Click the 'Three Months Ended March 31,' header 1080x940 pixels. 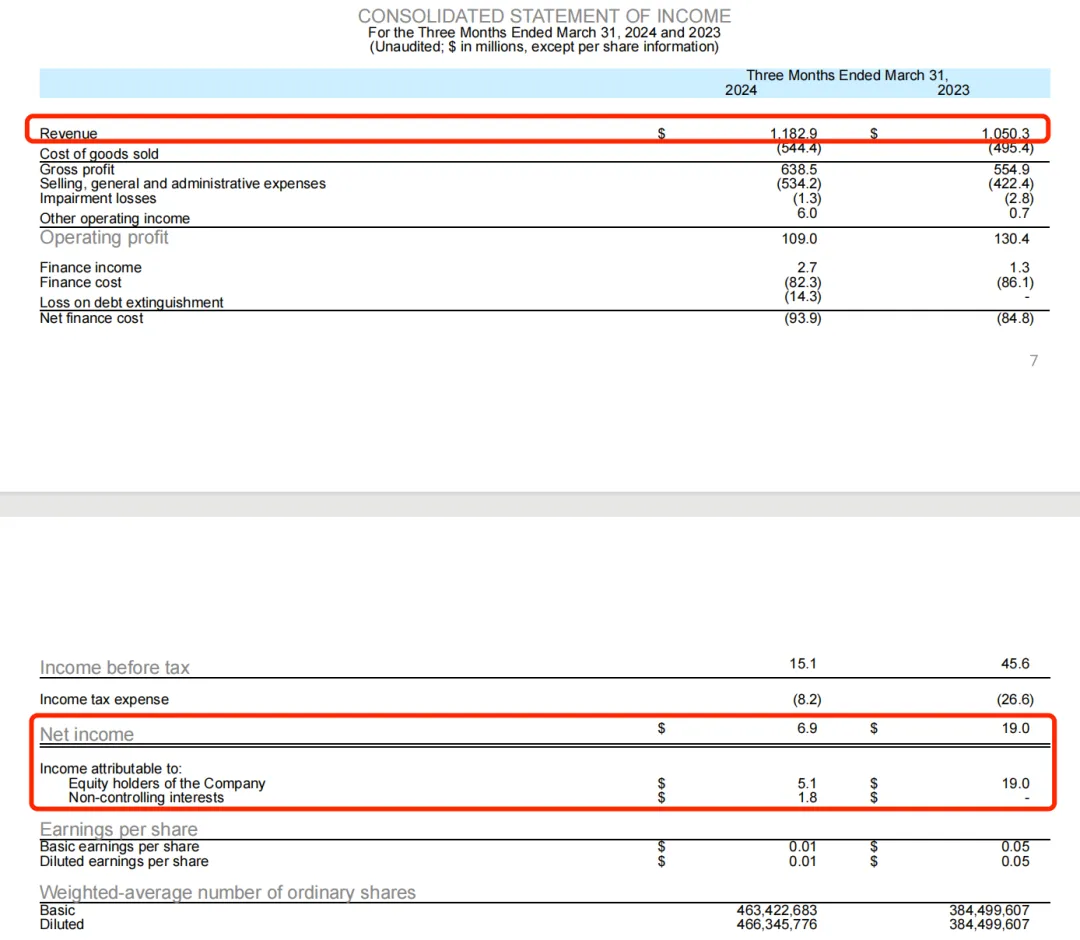click(x=847, y=75)
